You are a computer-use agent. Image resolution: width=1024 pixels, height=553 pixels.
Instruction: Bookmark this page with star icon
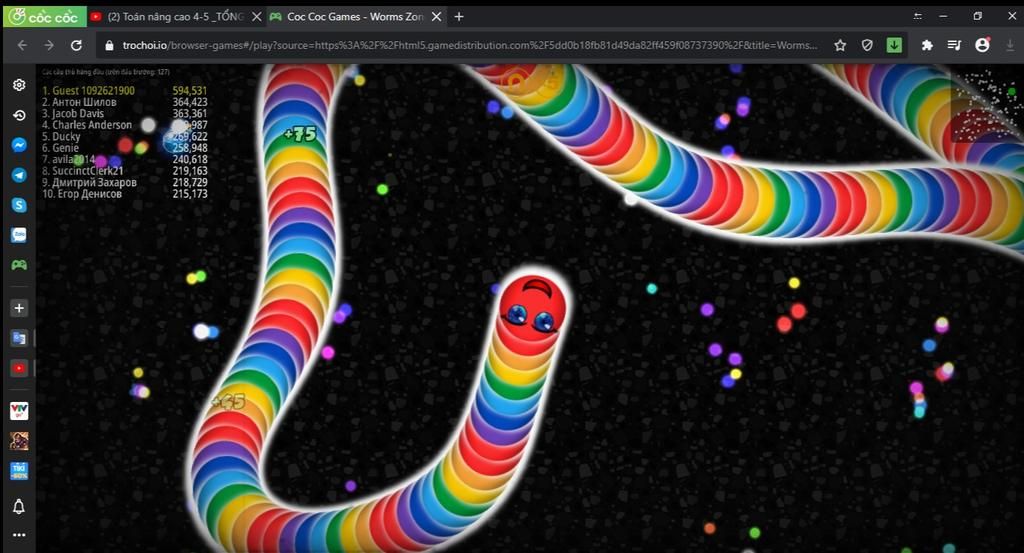coord(840,45)
